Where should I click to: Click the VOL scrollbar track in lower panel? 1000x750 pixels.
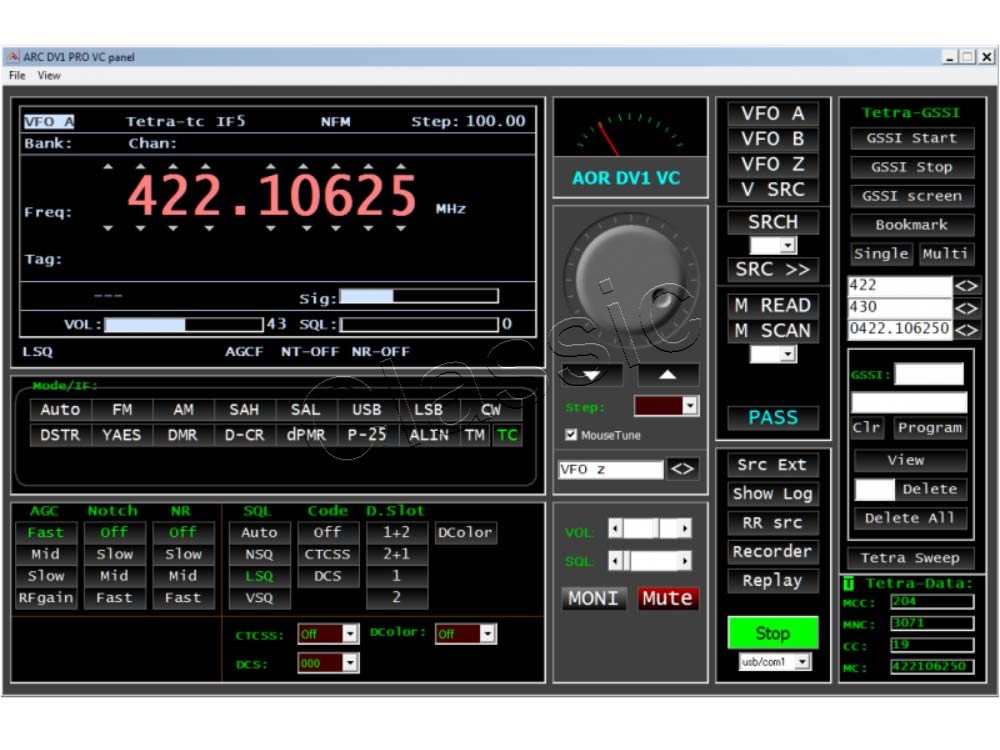click(649, 528)
